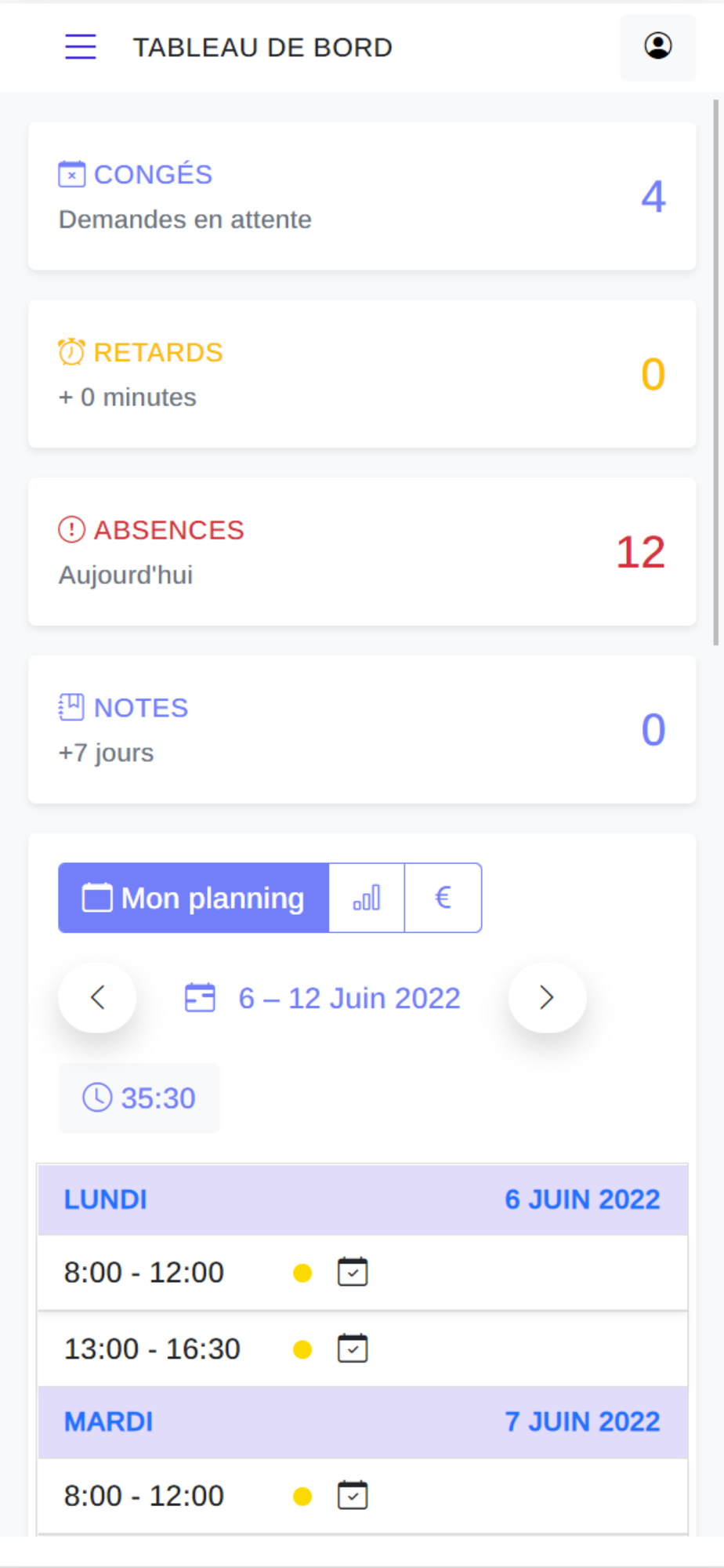Click the yellow status dot on Lundi 8:00 - 12:00
This screenshot has width=724, height=1568.
click(x=302, y=1273)
